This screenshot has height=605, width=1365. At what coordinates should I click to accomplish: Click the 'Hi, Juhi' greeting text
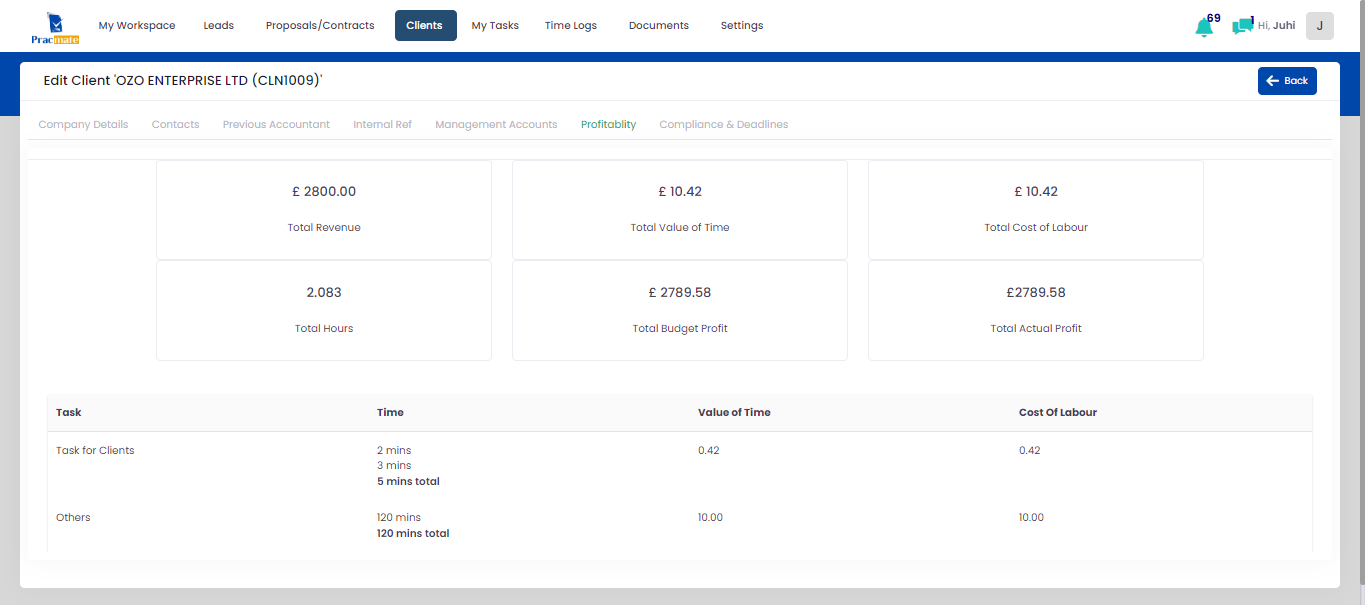coord(1277,26)
